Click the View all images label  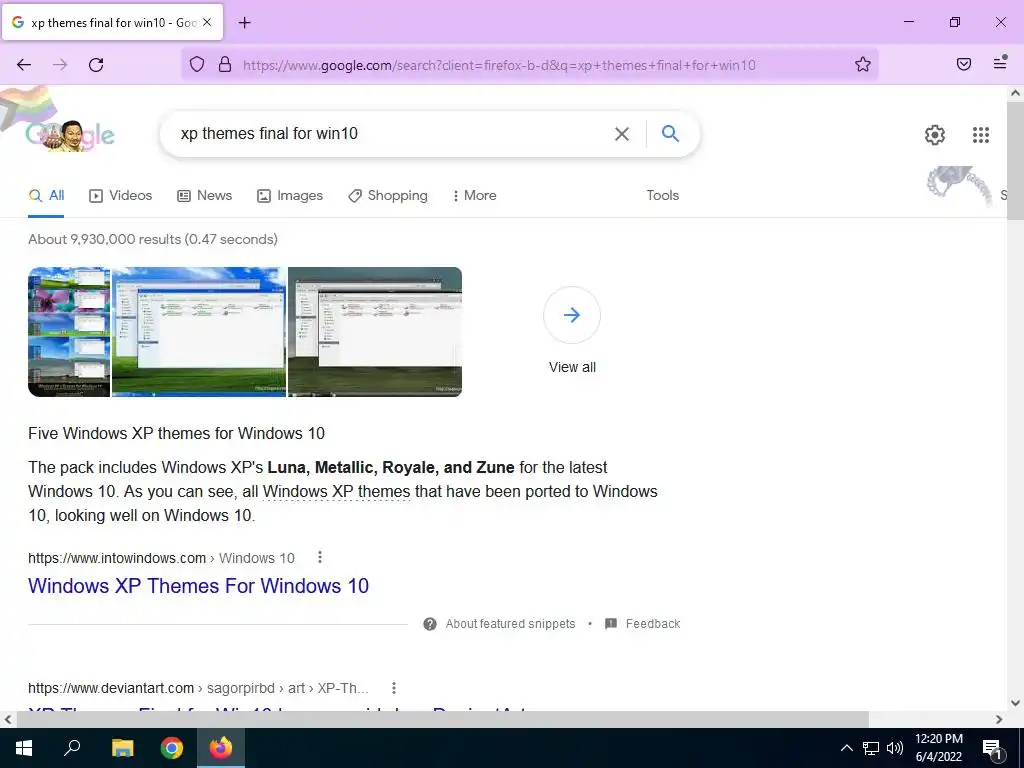pyautogui.click(x=572, y=367)
